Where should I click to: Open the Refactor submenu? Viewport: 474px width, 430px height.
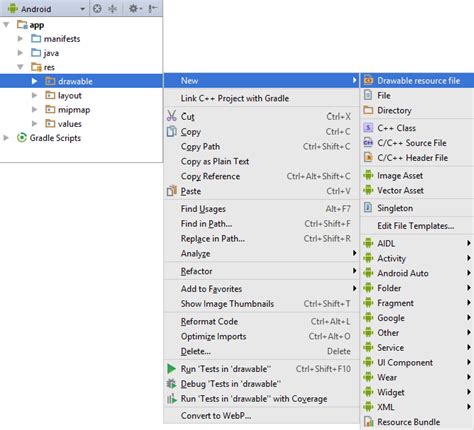(x=261, y=271)
